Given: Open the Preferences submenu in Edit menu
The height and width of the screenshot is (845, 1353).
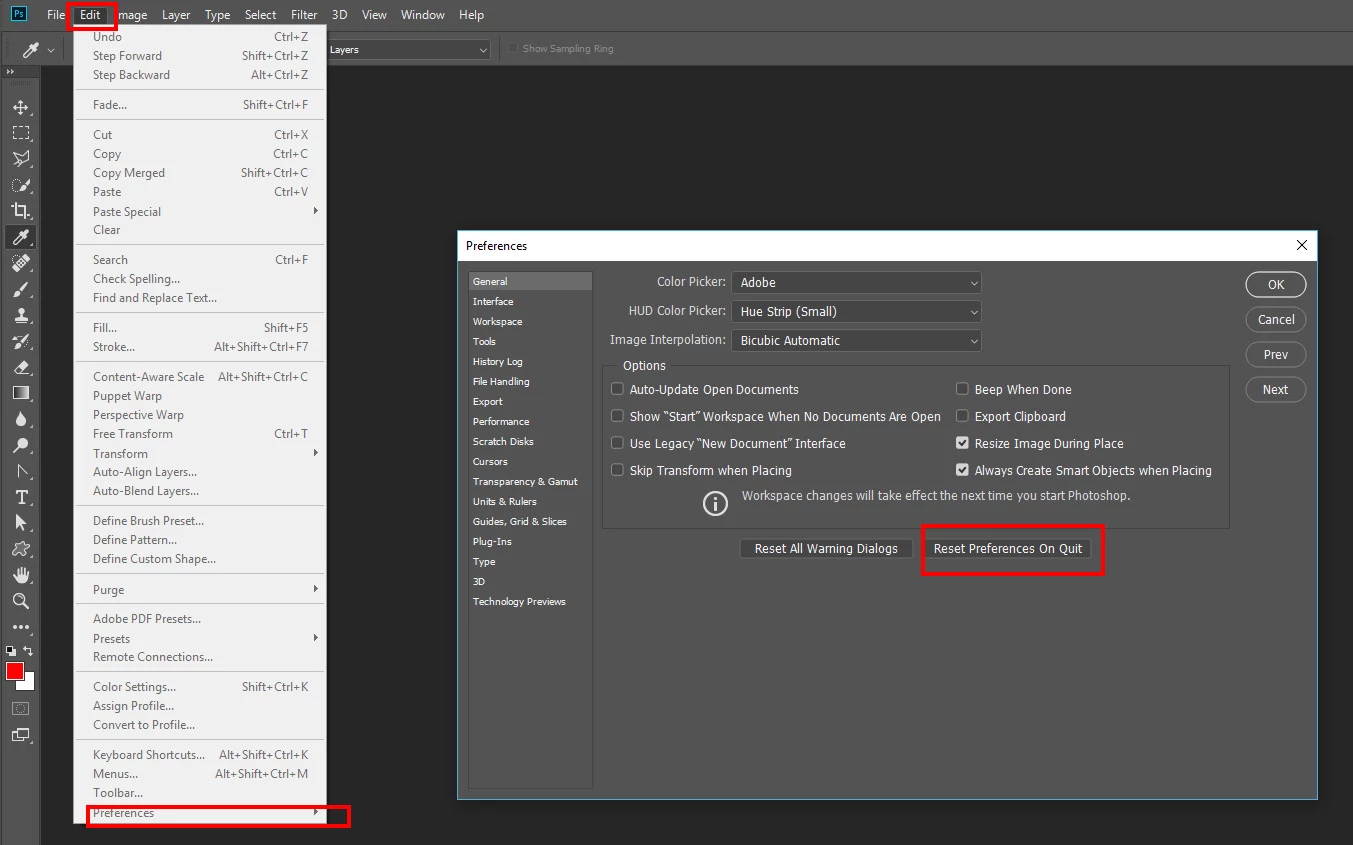Looking at the screenshot, I should [201, 813].
